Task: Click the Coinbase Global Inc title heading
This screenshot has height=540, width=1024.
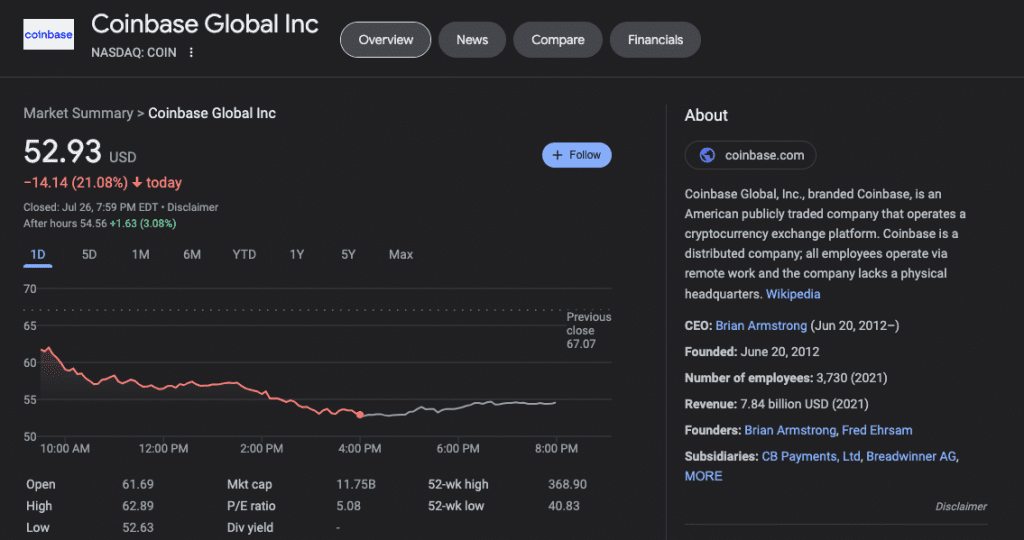Action: (x=204, y=24)
